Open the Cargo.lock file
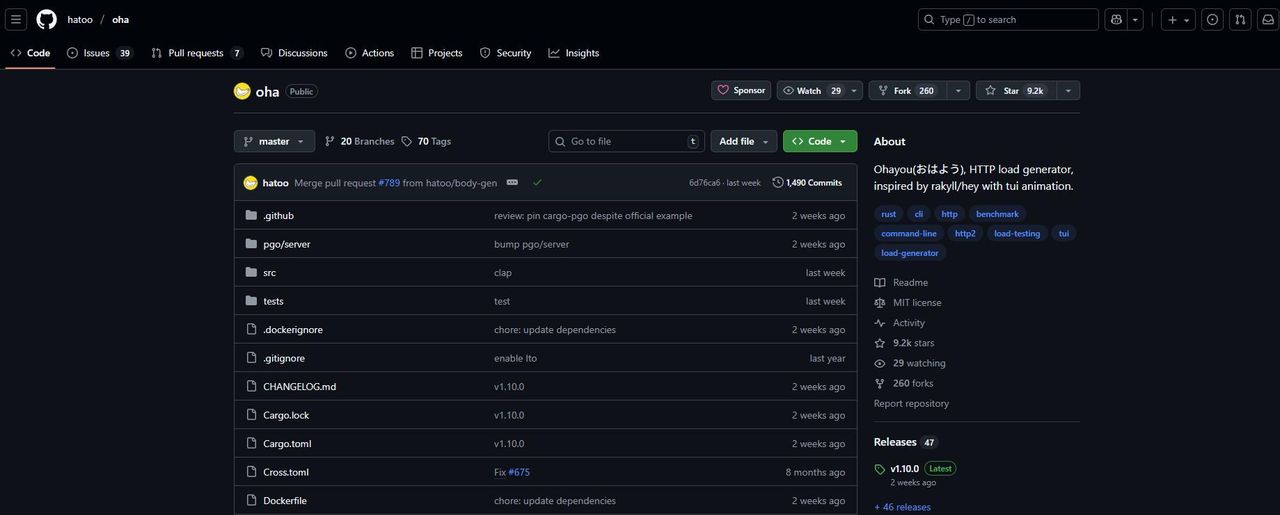 tap(286, 415)
